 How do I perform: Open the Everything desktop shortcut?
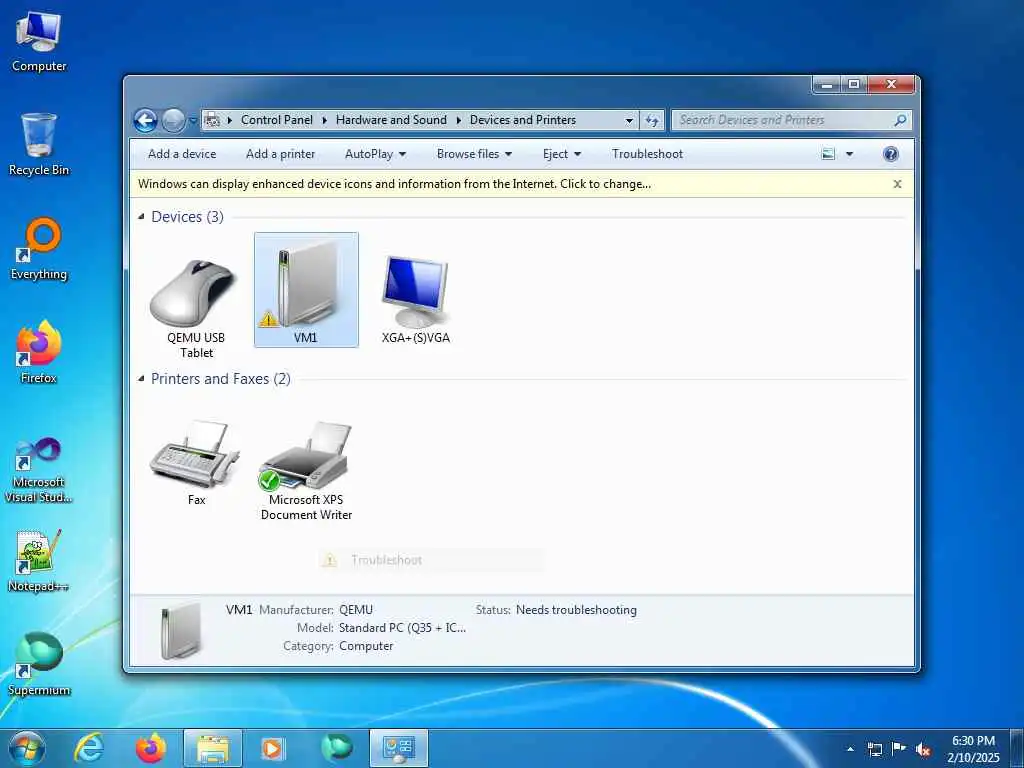pyautogui.click(x=39, y=249)
